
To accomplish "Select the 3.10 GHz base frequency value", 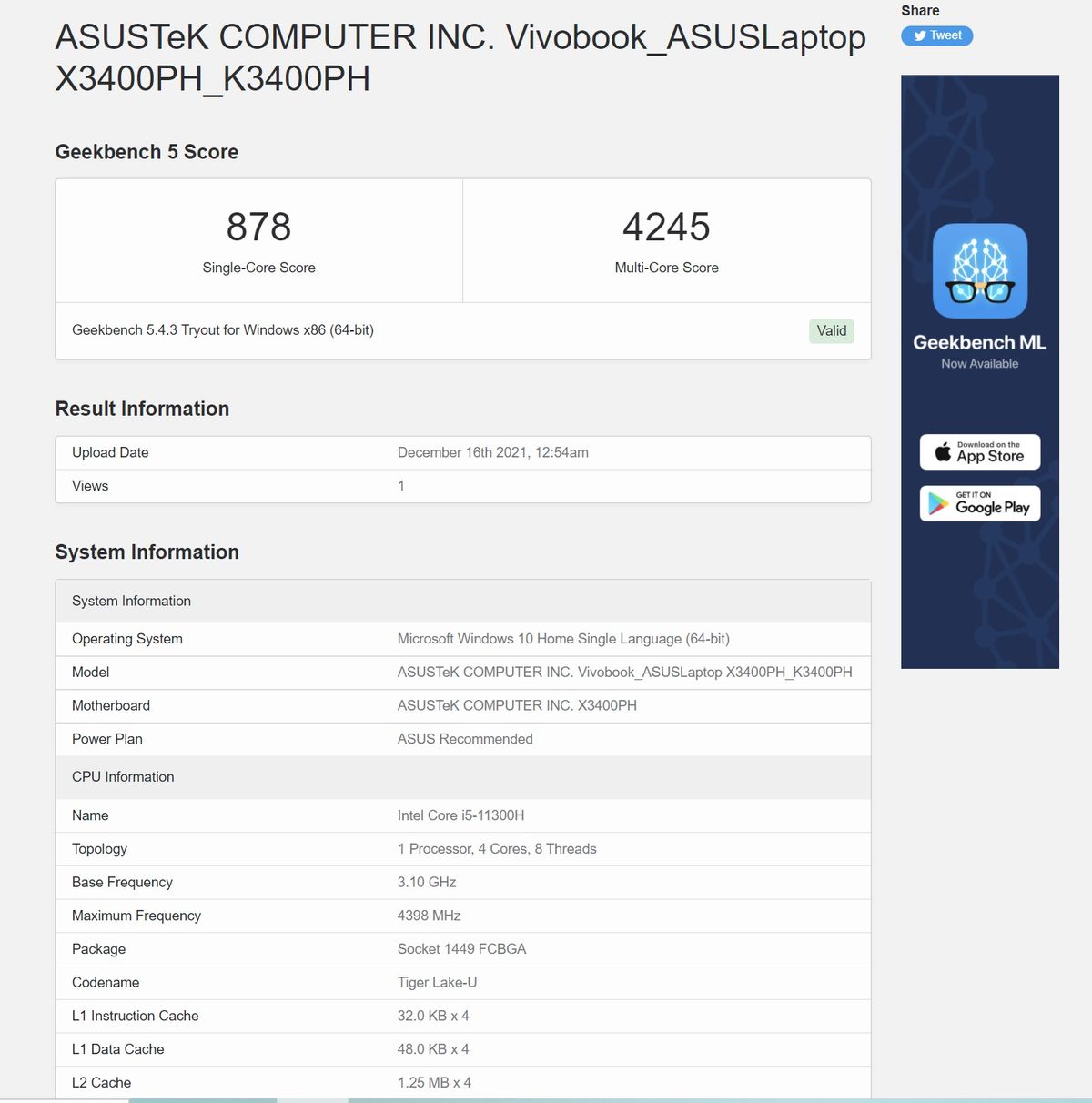I will [x=427, y=882].
